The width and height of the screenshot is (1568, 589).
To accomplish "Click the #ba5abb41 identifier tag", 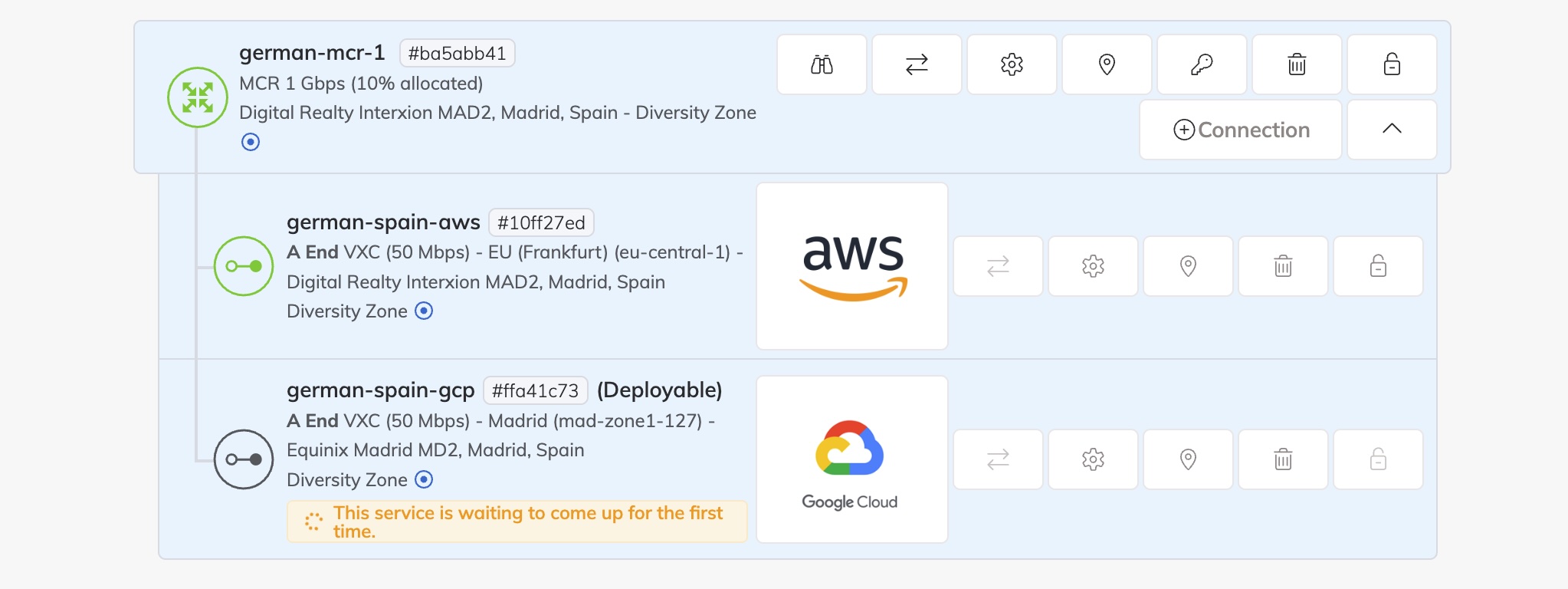I will [x=457, y=52].
